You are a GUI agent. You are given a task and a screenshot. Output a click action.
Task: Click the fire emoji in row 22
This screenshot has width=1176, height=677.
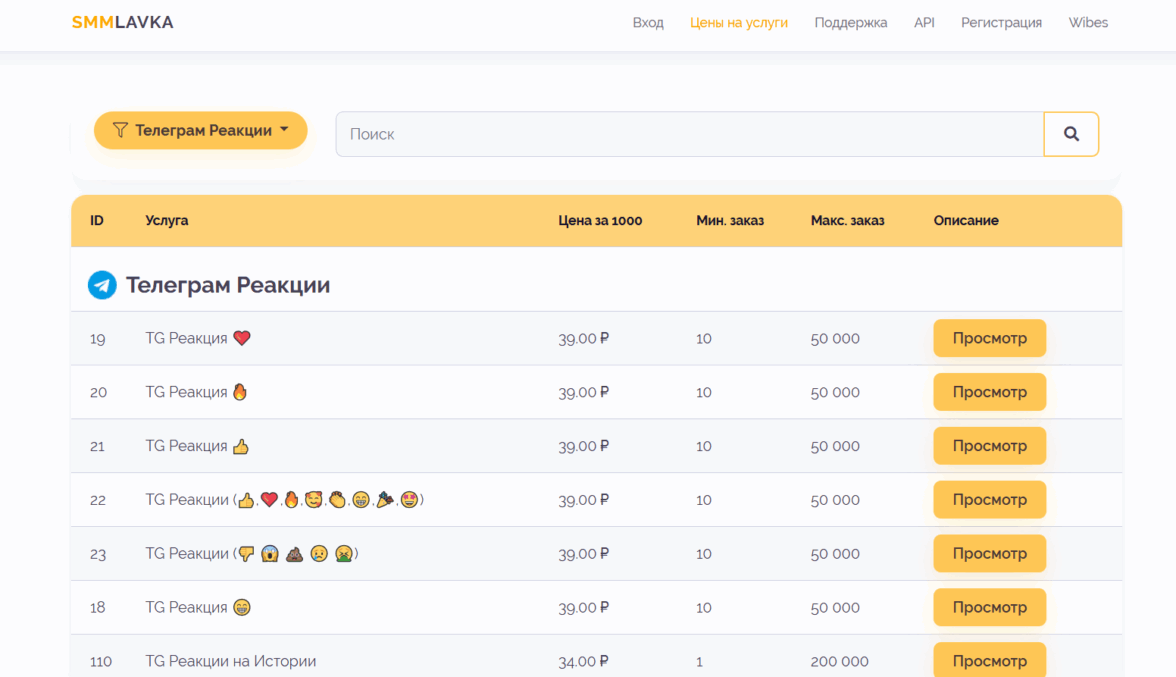291,499
